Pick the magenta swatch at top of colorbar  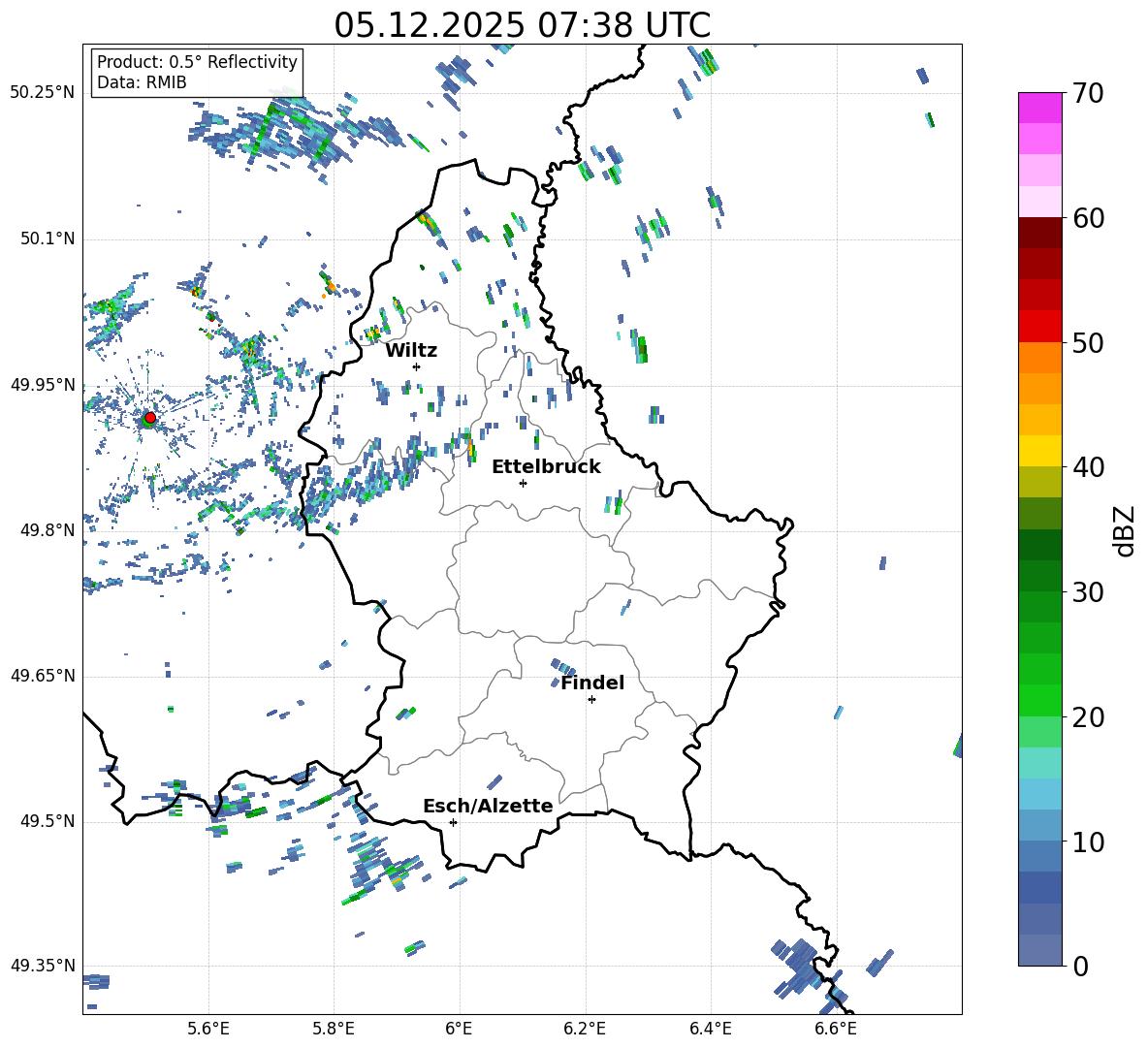click(1040, 108)
